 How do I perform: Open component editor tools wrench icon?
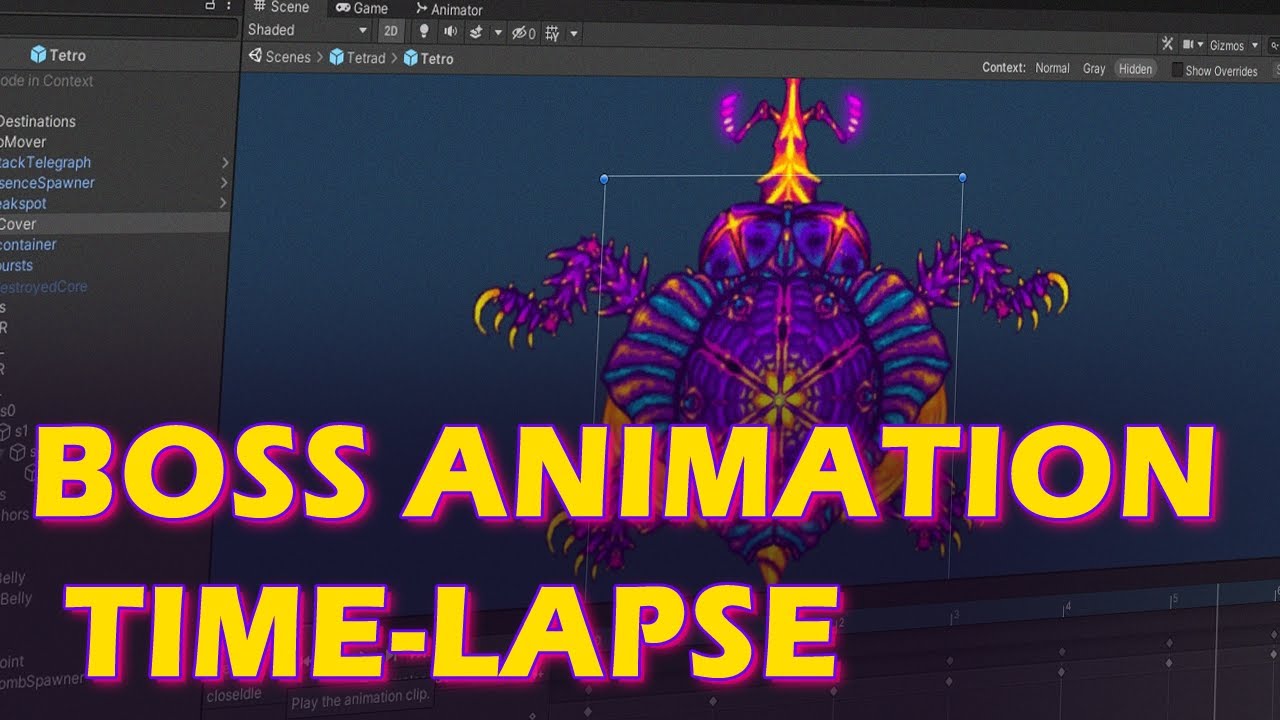[1167, 44]
